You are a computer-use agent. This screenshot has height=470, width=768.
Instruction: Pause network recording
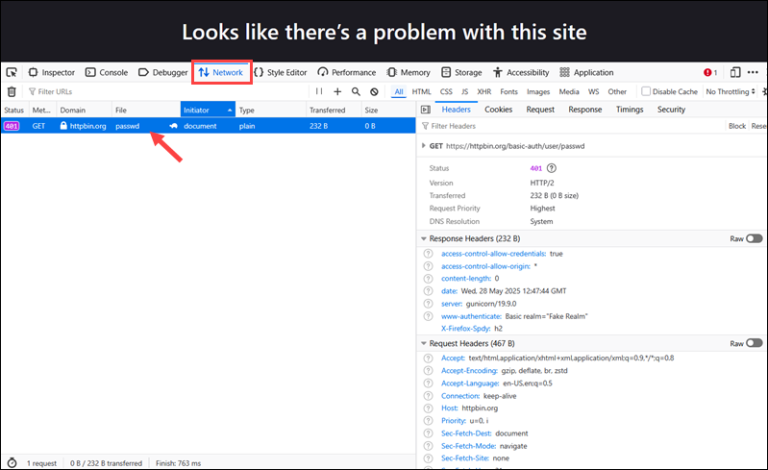(x=319, y=92)
